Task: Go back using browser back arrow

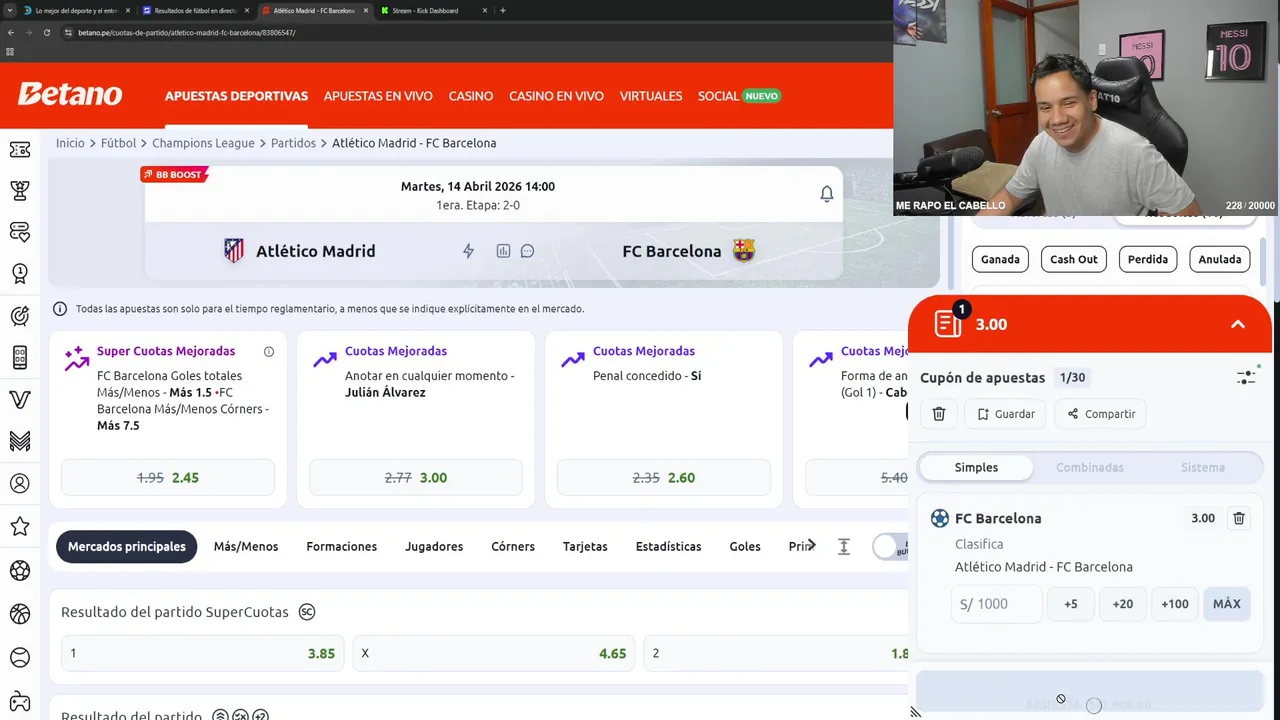Action: (11, 32)
